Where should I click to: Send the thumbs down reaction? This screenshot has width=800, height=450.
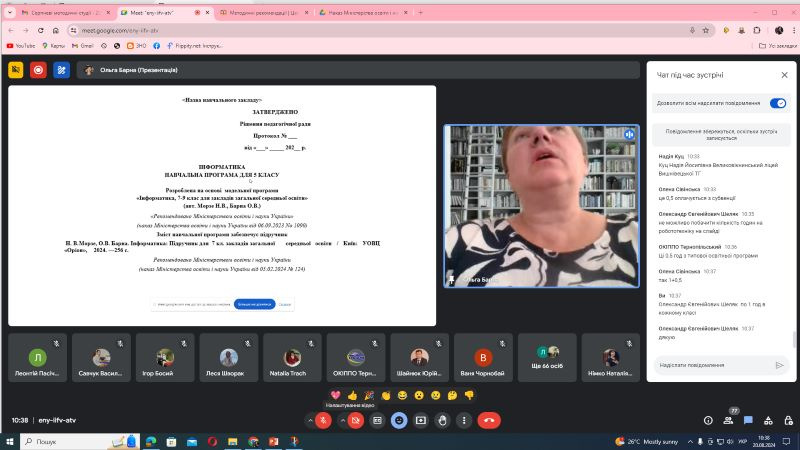click(469, 395)
